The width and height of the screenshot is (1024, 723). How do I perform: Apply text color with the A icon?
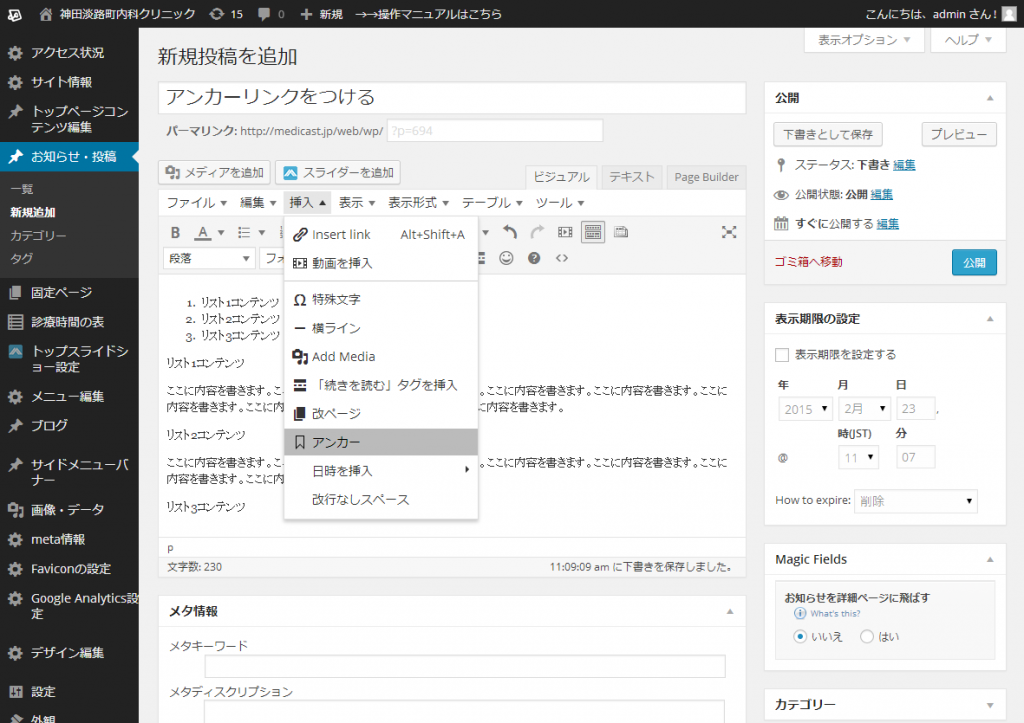(x=203, y=233)
